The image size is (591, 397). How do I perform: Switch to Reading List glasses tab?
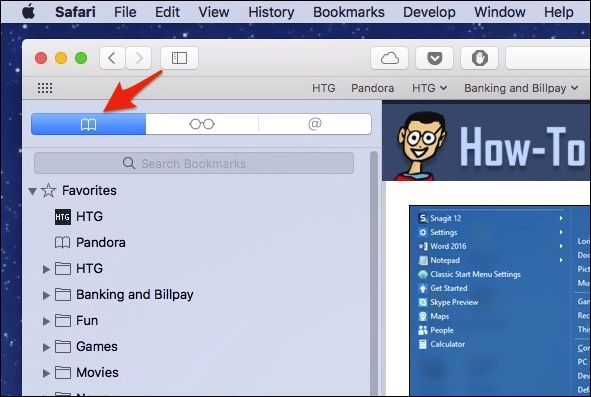[202, 124]
